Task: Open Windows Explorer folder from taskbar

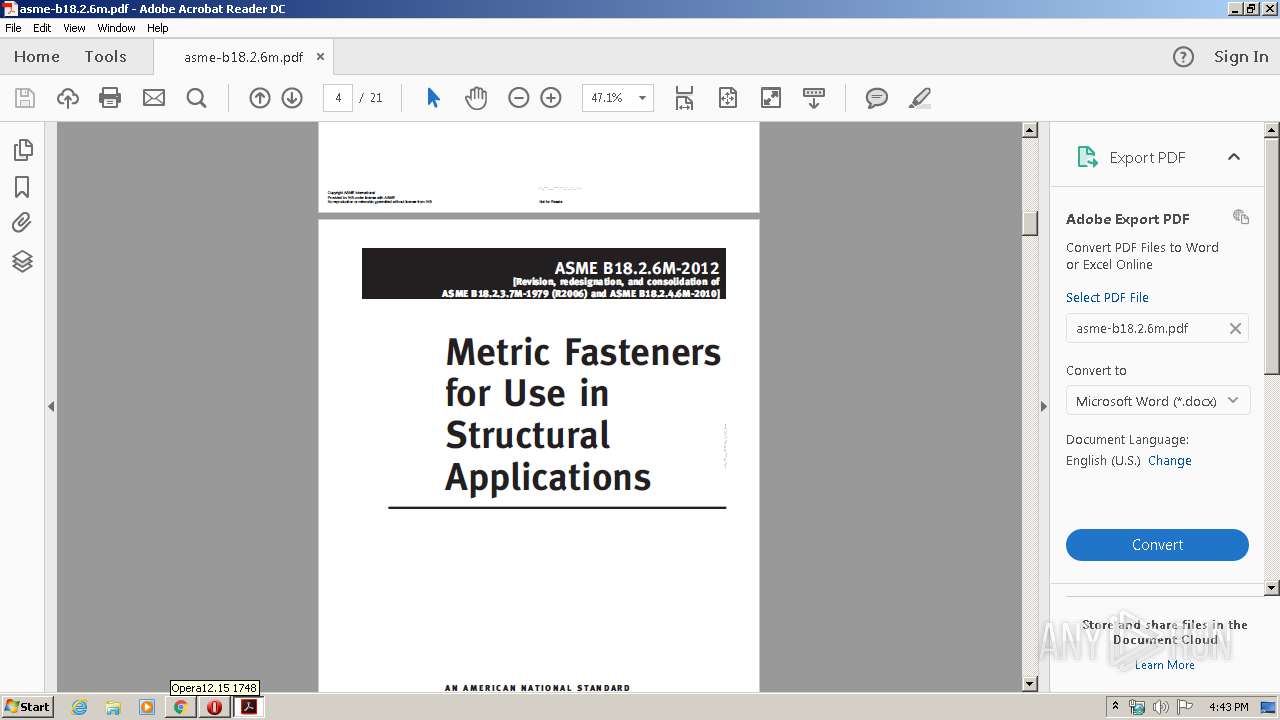Action: (113, 707)
